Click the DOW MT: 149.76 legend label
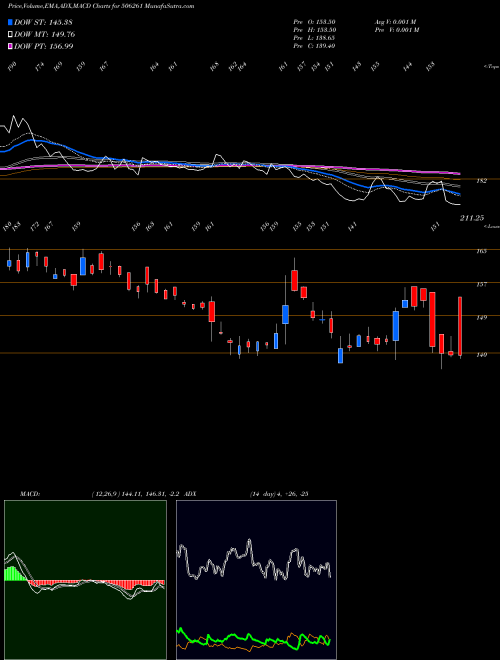 (x=45, y=34)
